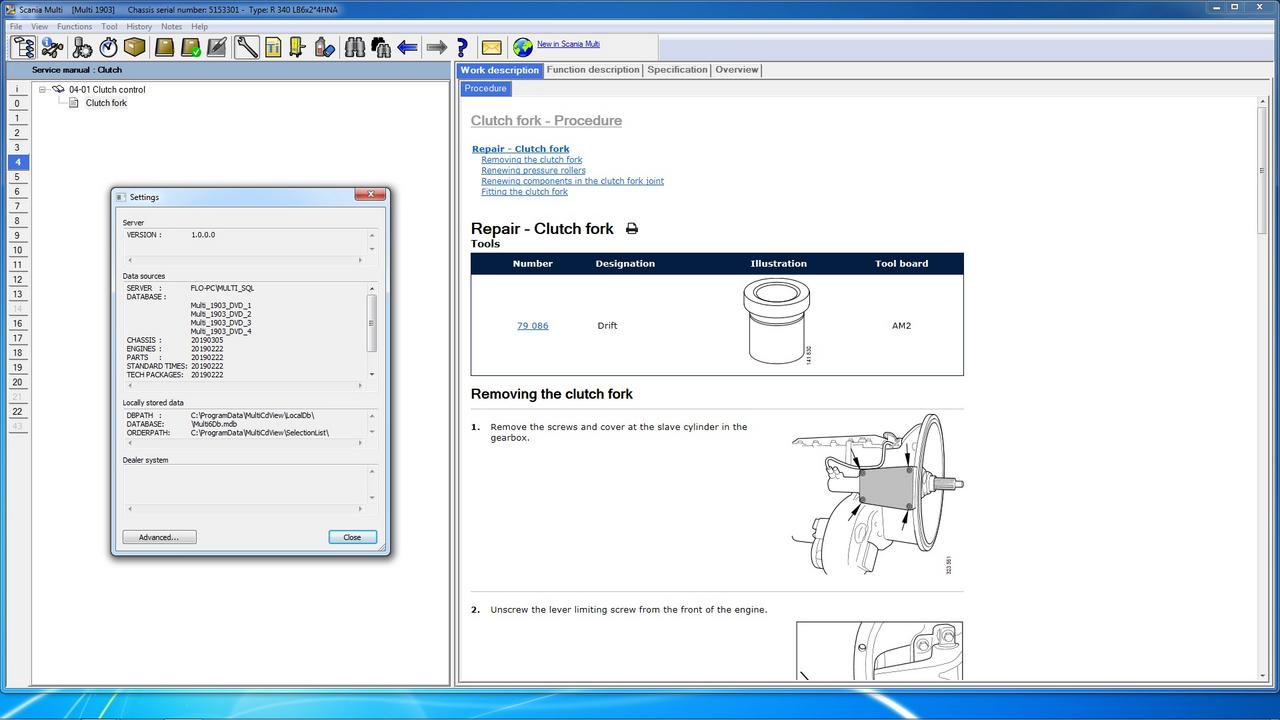Click the envelope mail icon
Screen dimensions: 1280x720
492,46
